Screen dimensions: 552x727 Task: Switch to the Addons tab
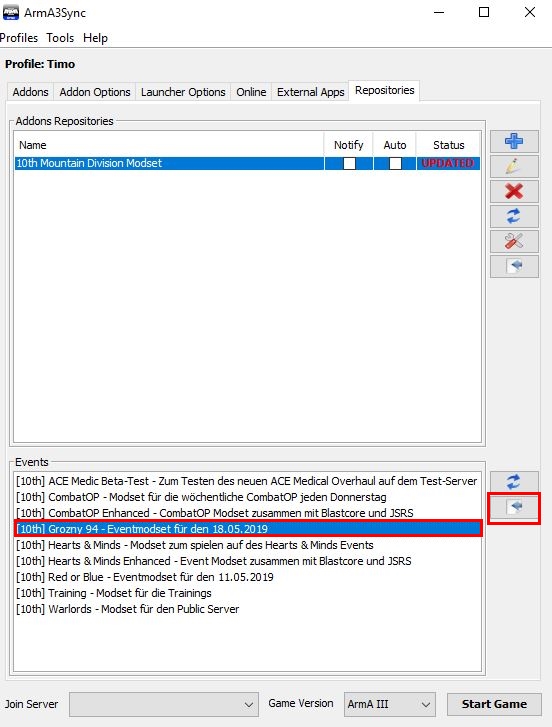point(31,92)
